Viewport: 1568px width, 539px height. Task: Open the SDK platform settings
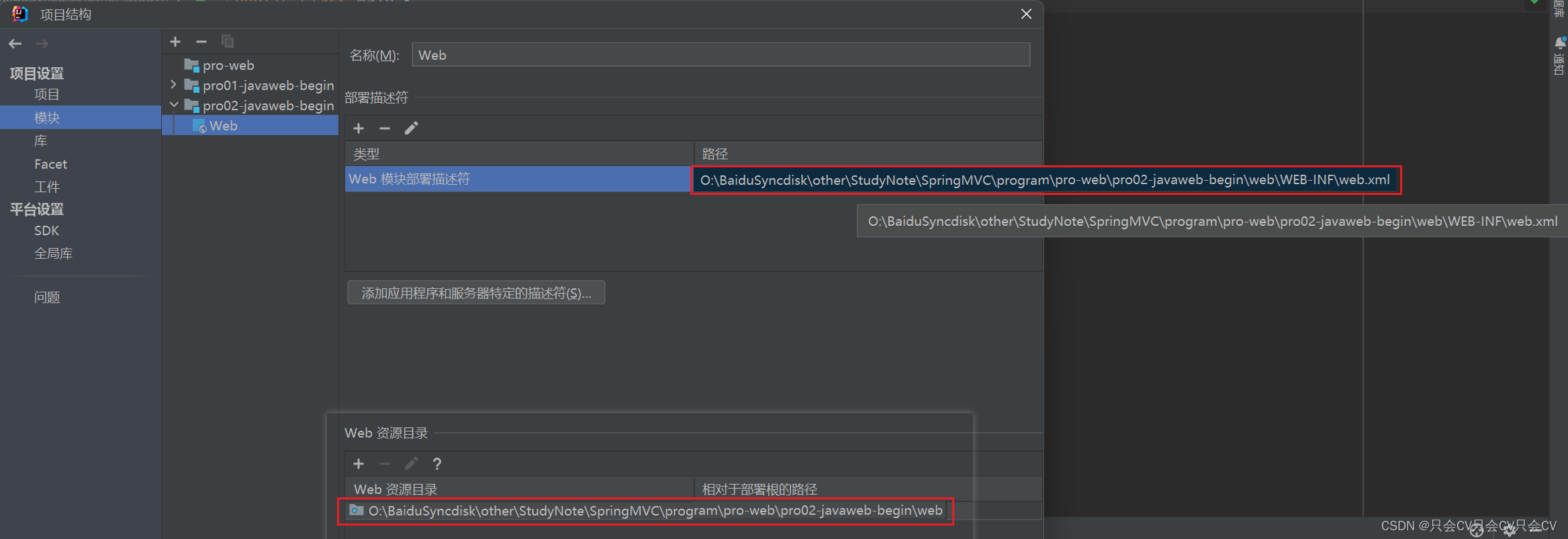[x=46, y=231]
